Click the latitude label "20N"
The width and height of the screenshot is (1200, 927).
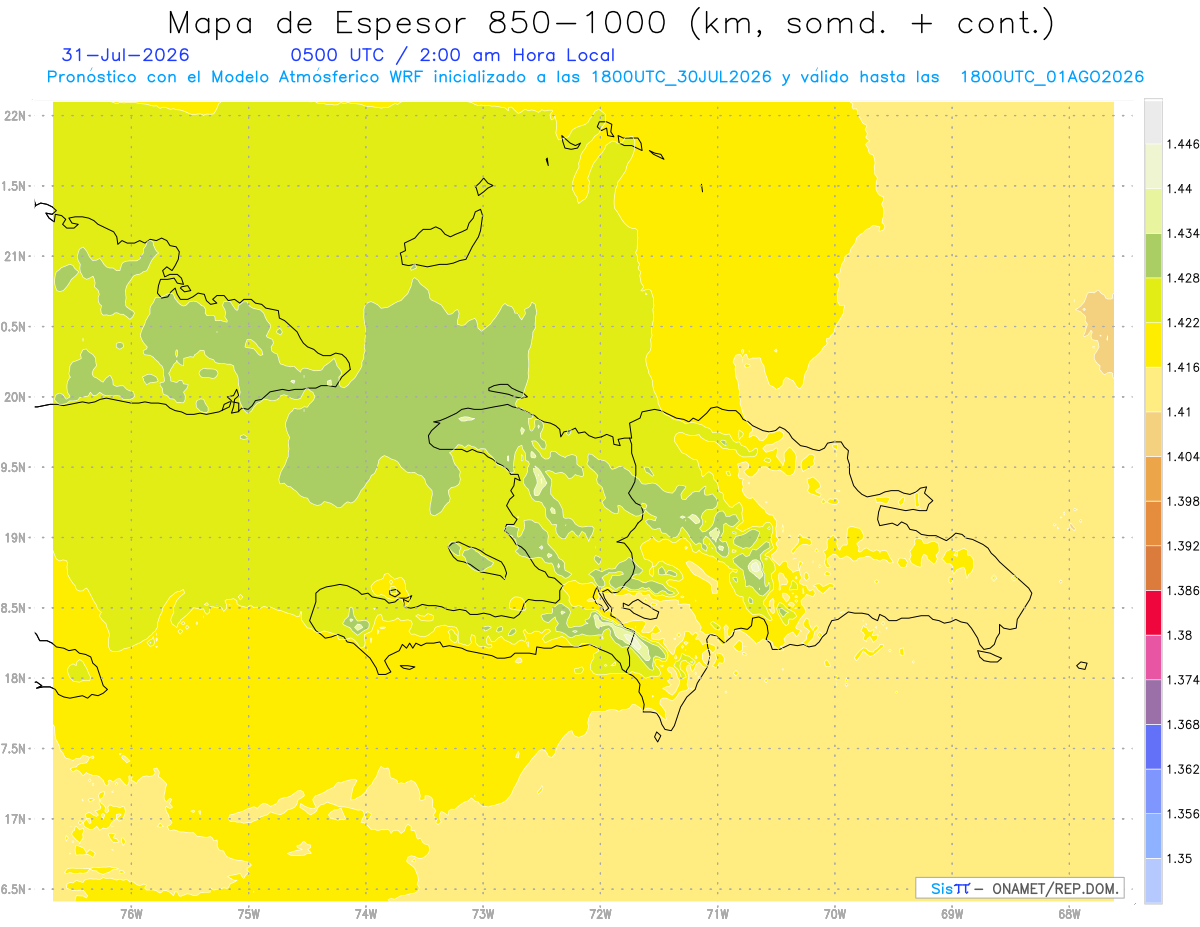[x=17, y=397]
